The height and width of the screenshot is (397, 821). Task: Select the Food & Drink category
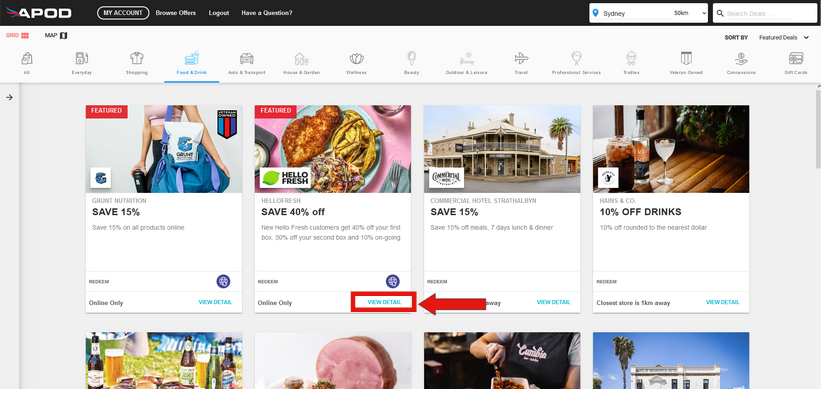pyautogui.click(x=192, y=63)
